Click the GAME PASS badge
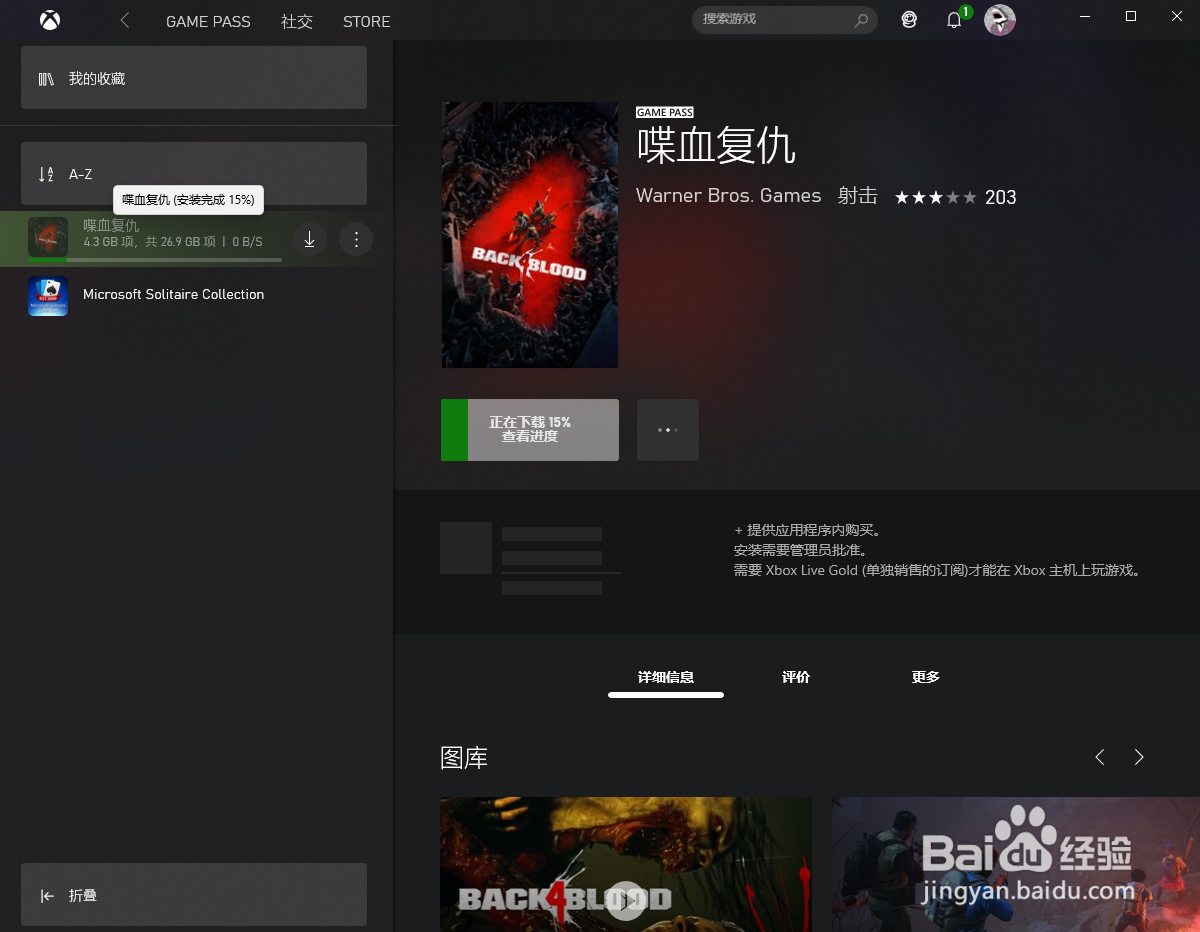Image resolution: width=1200 pixels, height=932 pixels. click(x=665, y=112)
